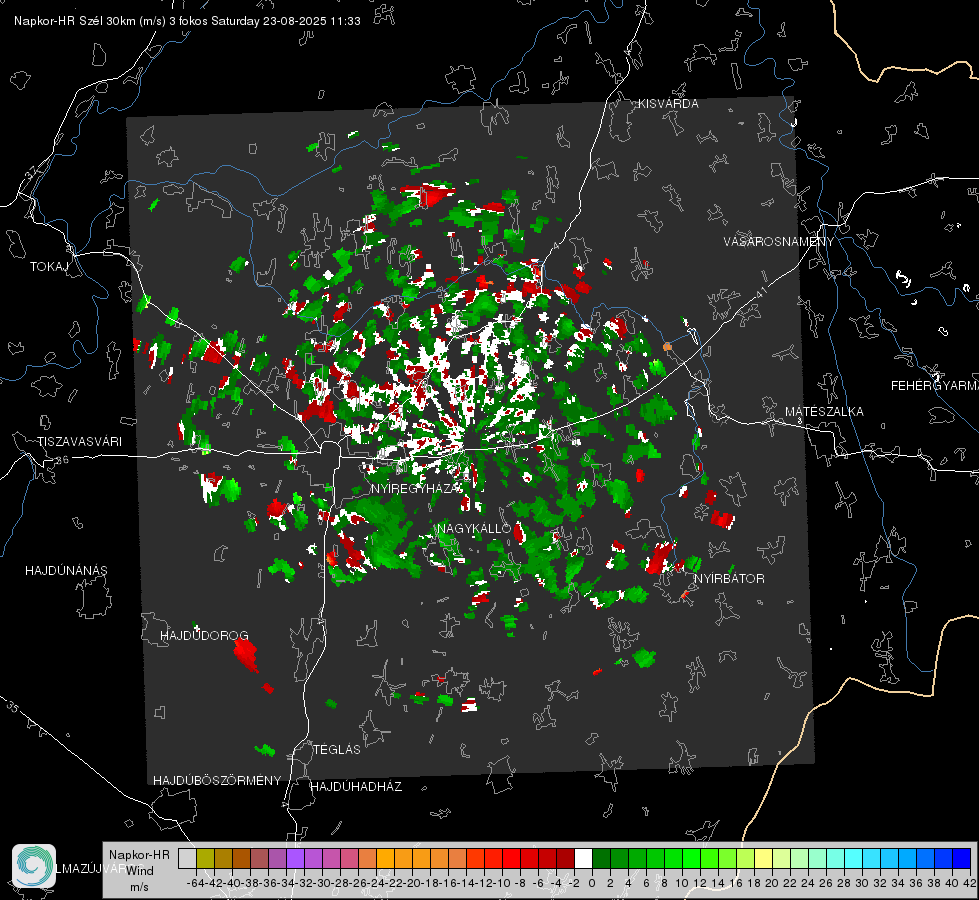
Task: Click the TISZAVASVÁRI label
Action: (79, 442)
